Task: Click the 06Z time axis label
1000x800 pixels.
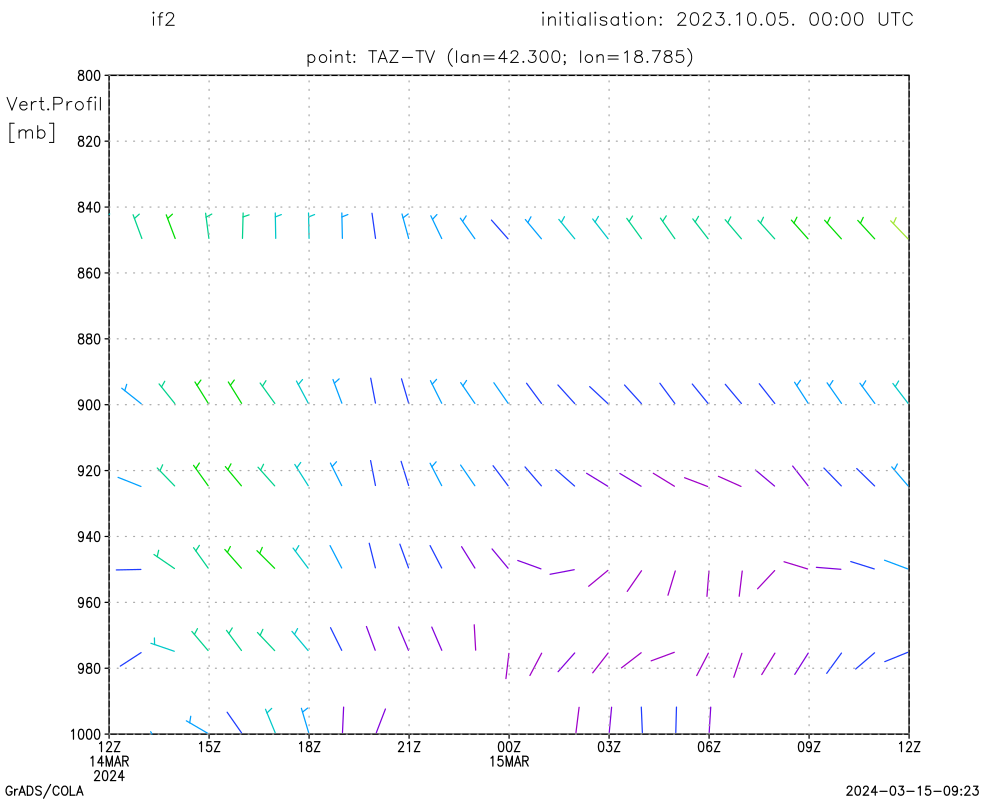Action: tap(709, 746)
